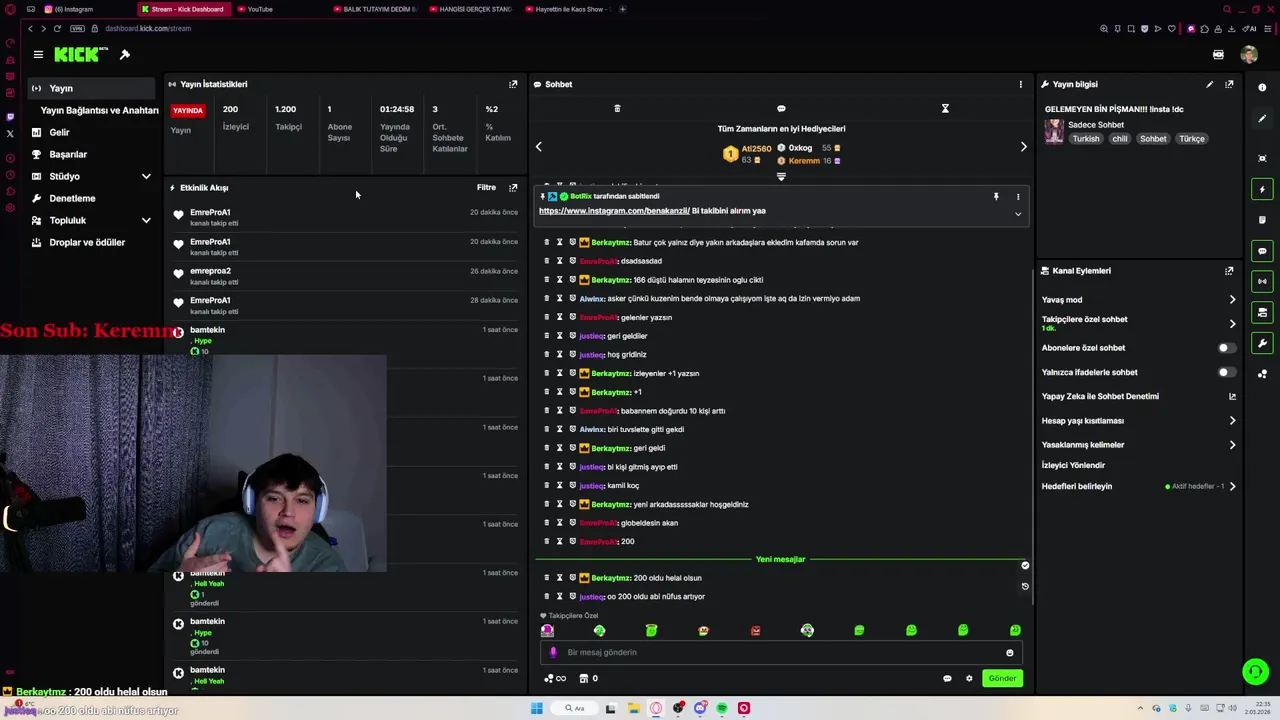
Task: Click the broadcast signal icon in the right sidebar
Action: tap(1262, 281)
